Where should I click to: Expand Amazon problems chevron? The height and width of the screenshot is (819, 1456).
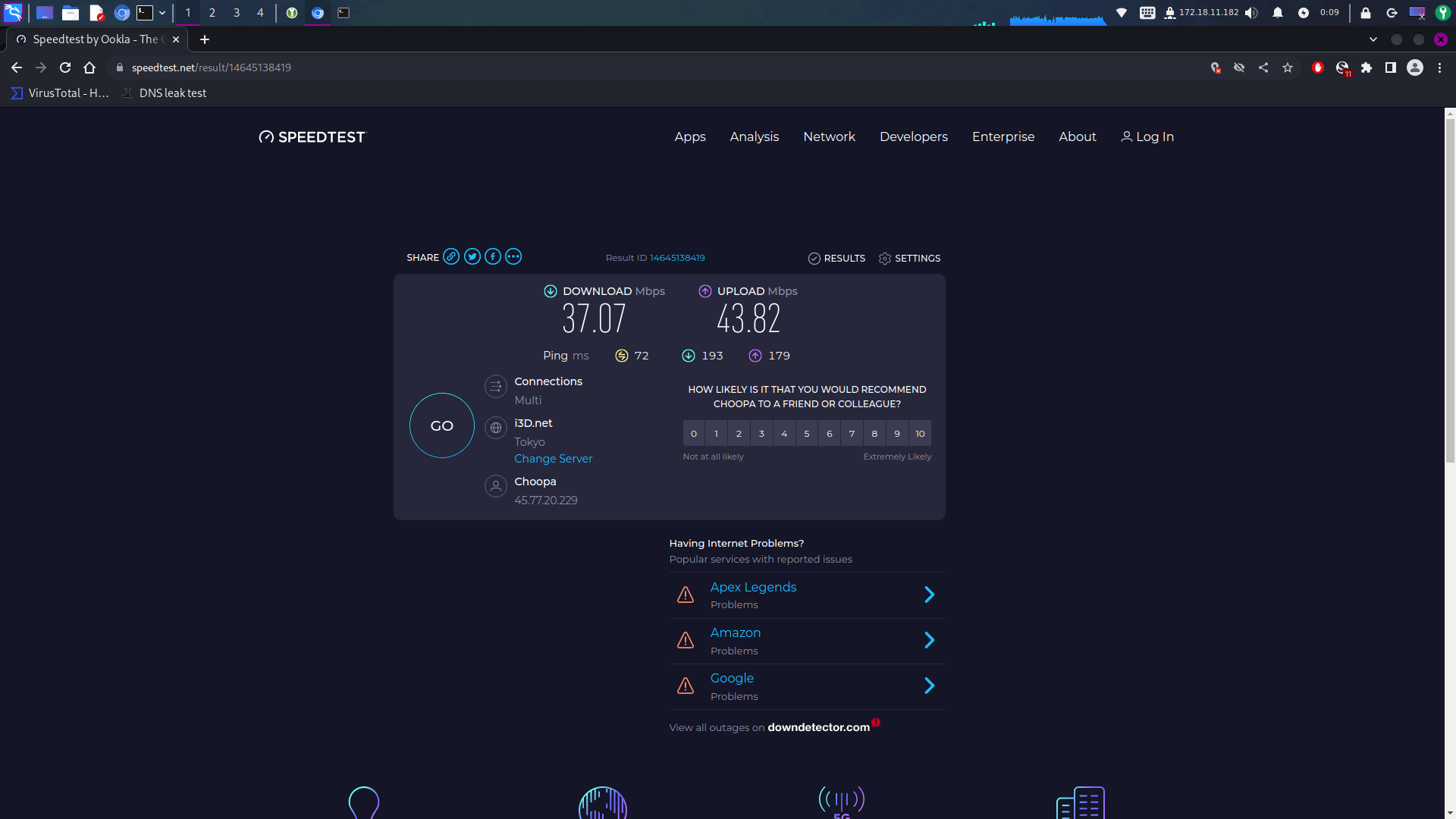click(929, 640)
